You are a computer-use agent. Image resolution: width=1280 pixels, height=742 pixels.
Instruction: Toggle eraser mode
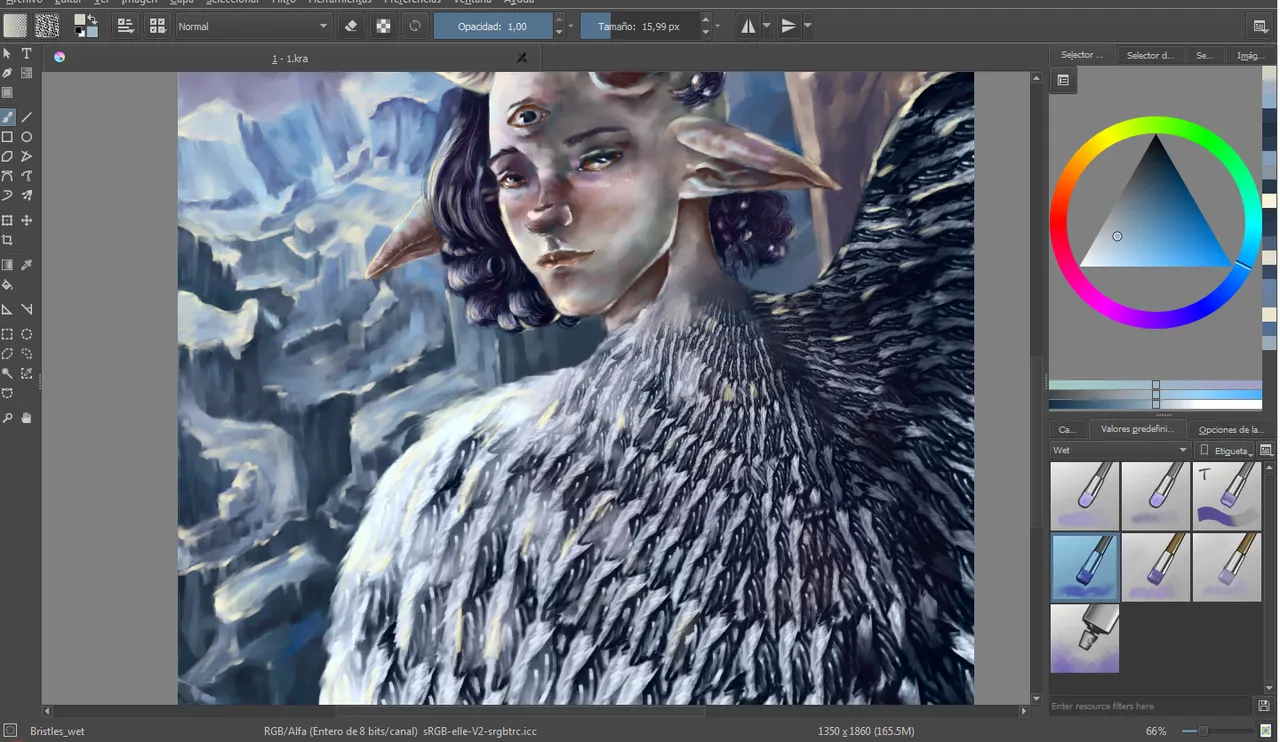(x=351, y=26)
